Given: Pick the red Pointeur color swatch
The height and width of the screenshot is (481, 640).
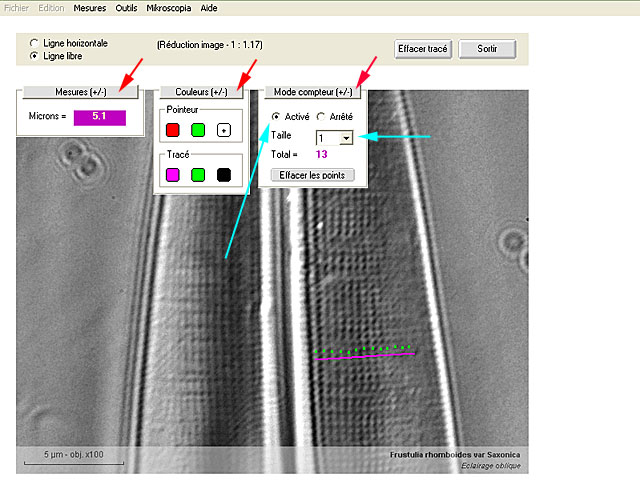Looking at the screenshot, I should coord(173,130).
